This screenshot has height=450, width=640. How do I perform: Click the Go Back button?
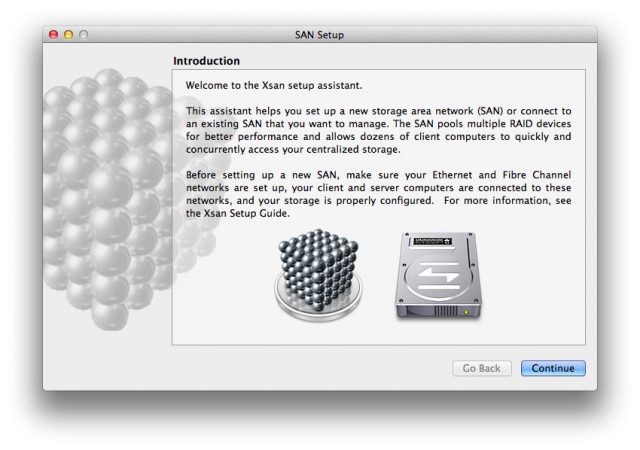(x=482, y=368)
